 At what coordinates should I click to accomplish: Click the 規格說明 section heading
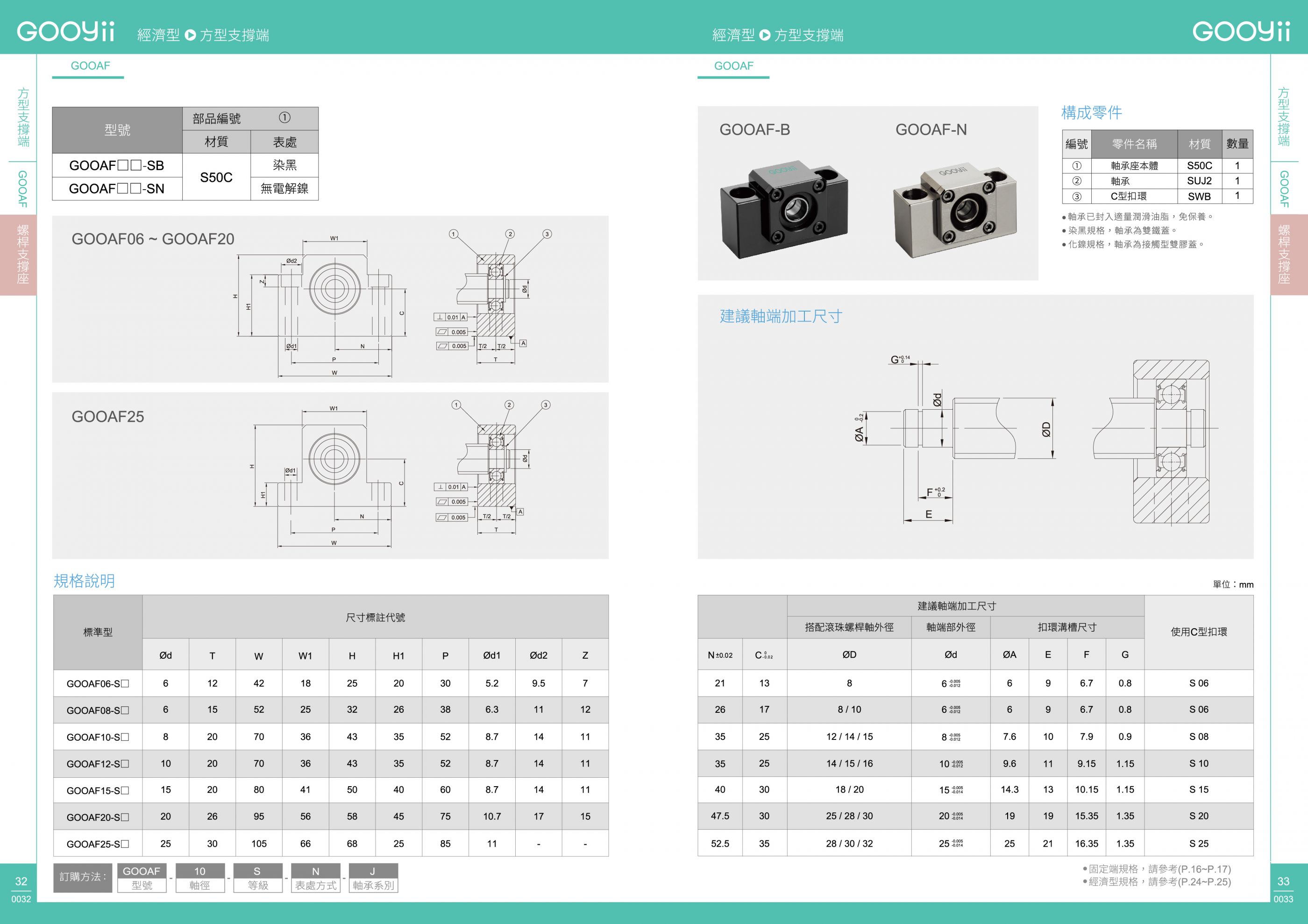84,581
